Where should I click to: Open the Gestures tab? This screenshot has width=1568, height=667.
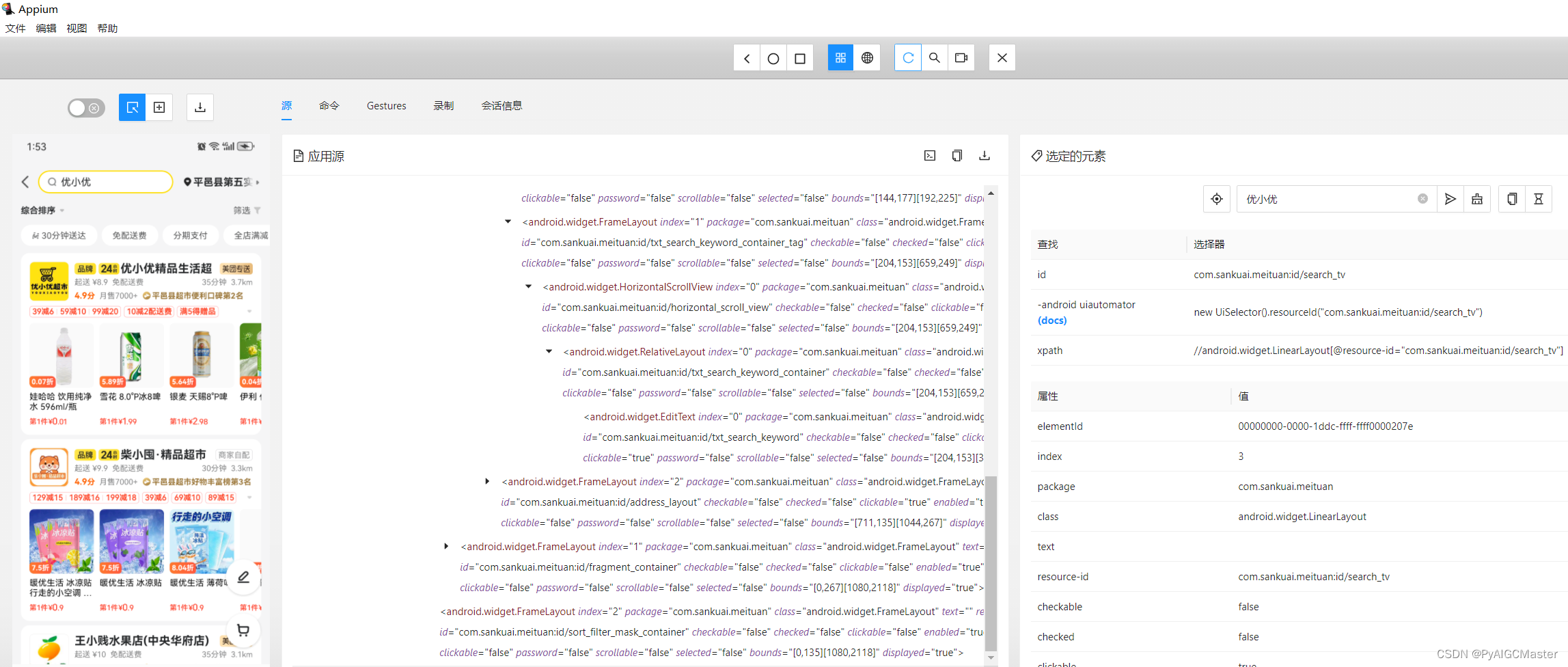(387, 106)
